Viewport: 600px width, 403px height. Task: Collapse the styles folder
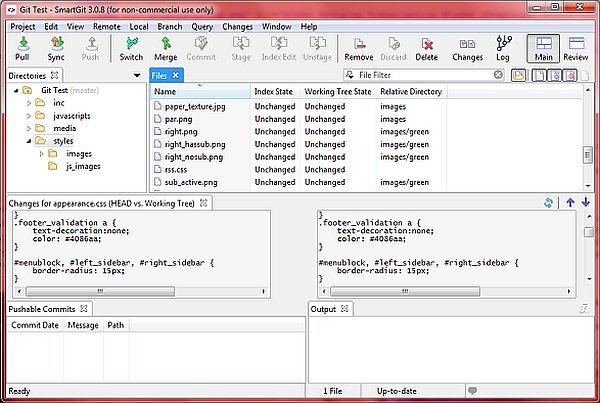(29, 141)
